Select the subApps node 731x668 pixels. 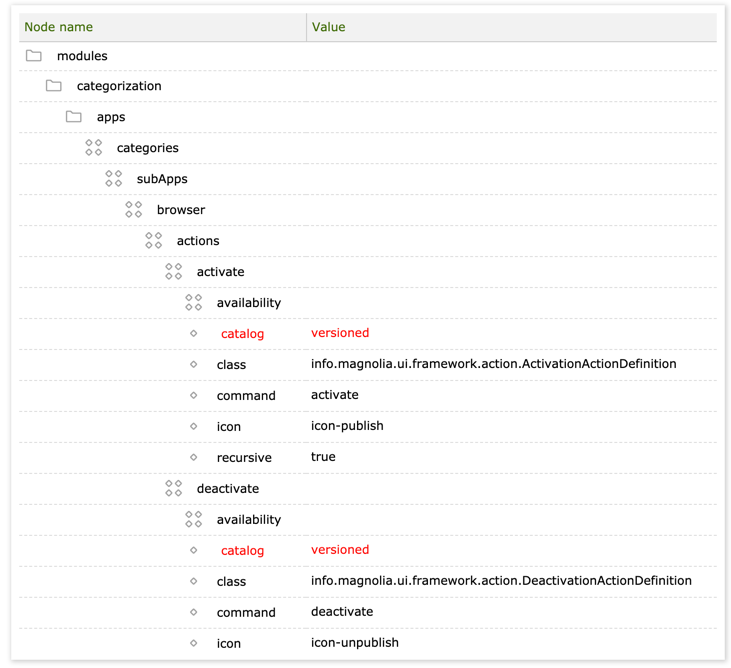162,179
